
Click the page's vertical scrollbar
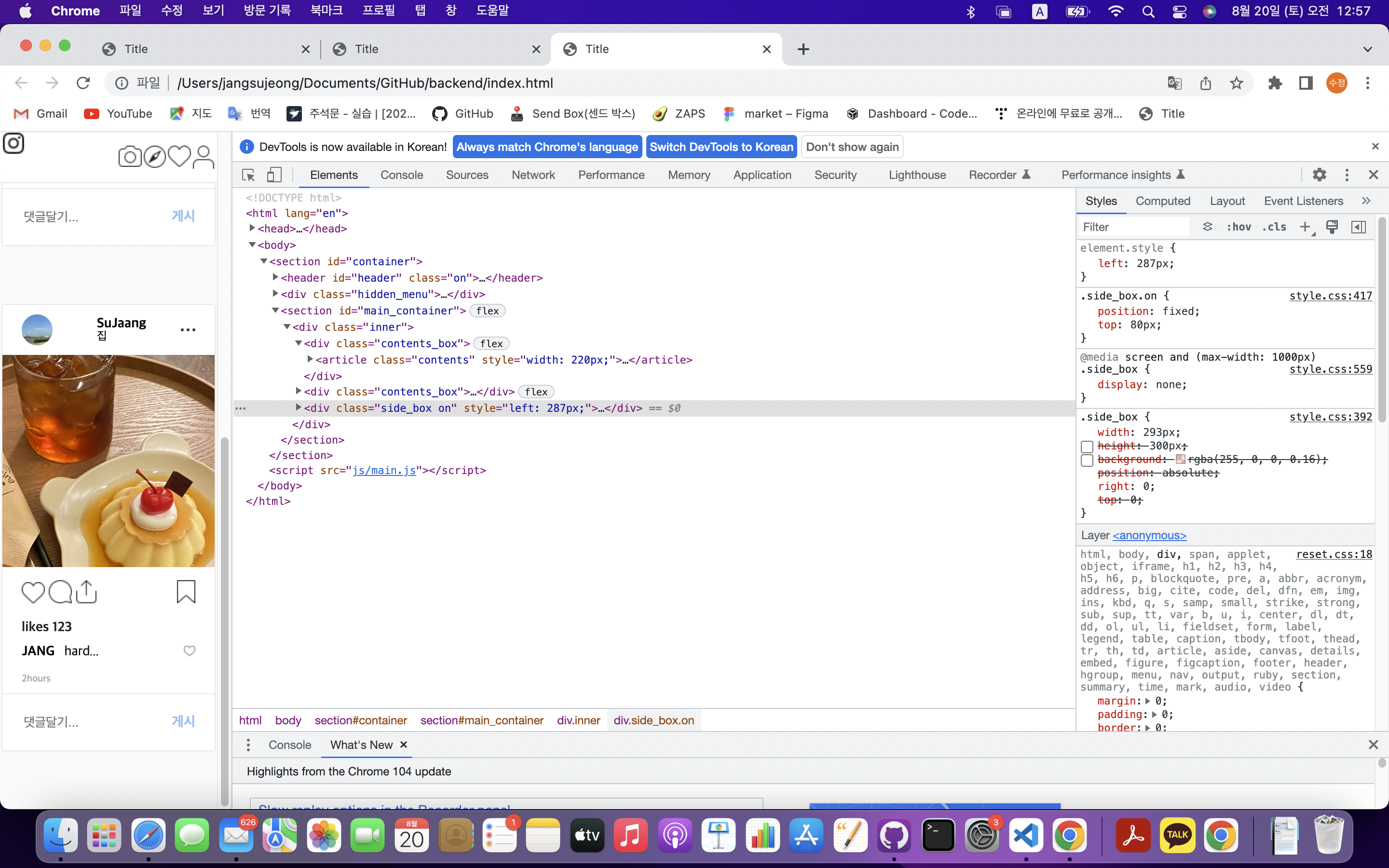[225, 620]
